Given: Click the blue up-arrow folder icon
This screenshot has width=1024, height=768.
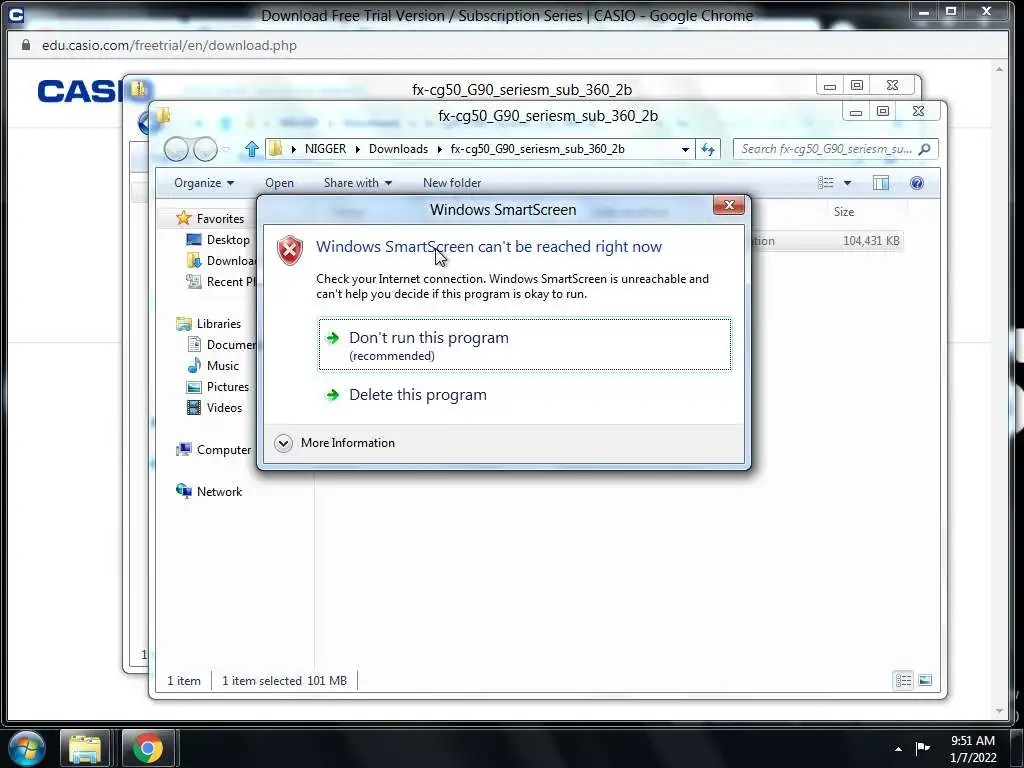Looking at the screenshot, I should click(x=251, y=150).
